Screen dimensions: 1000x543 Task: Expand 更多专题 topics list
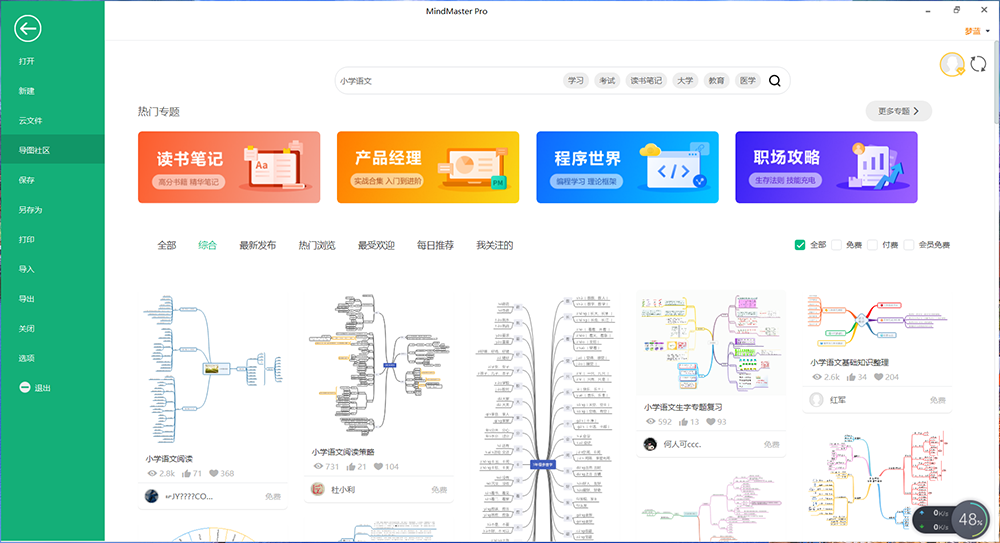pyautogui.click(x=898, y=111)
